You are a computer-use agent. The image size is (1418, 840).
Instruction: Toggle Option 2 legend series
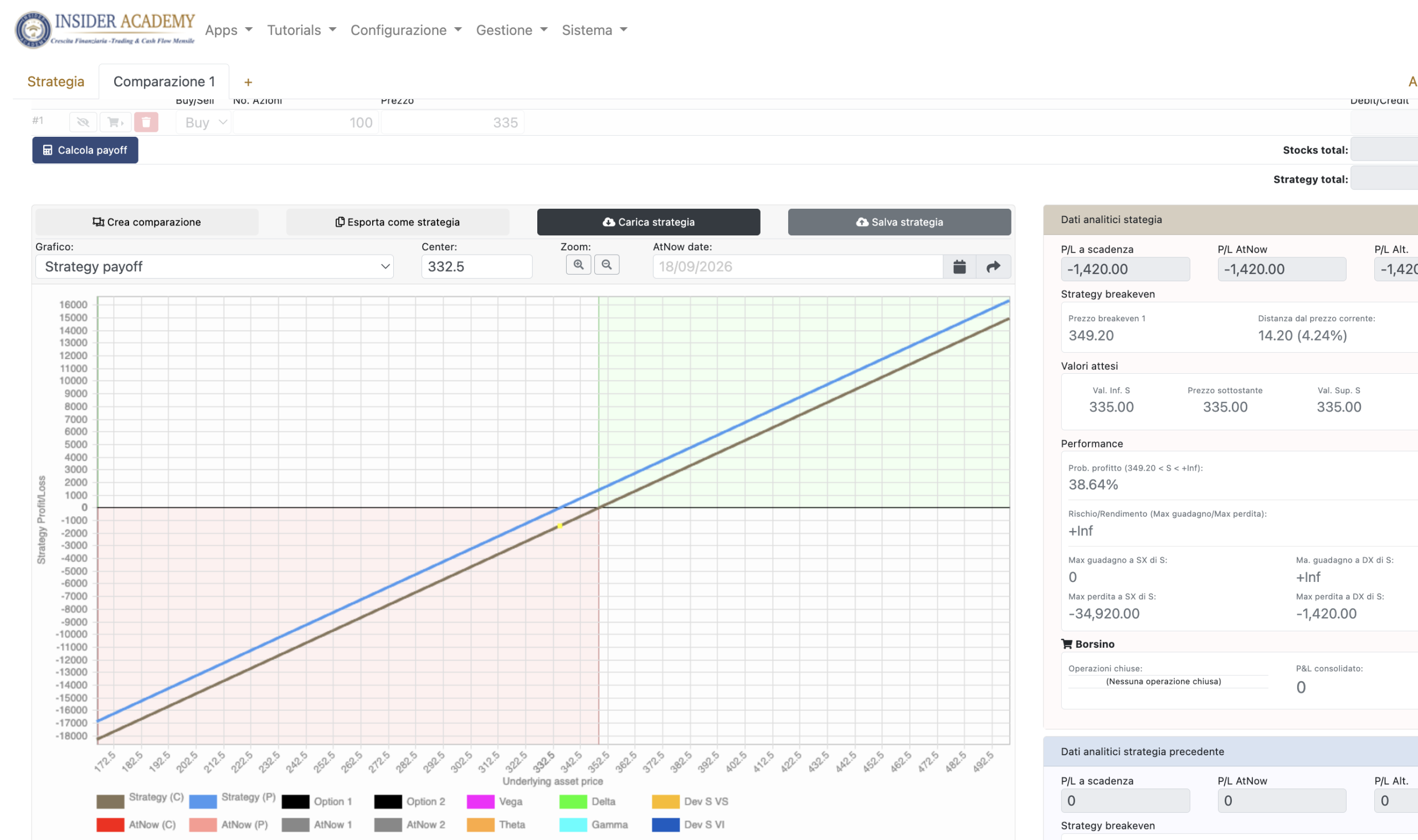410,801
